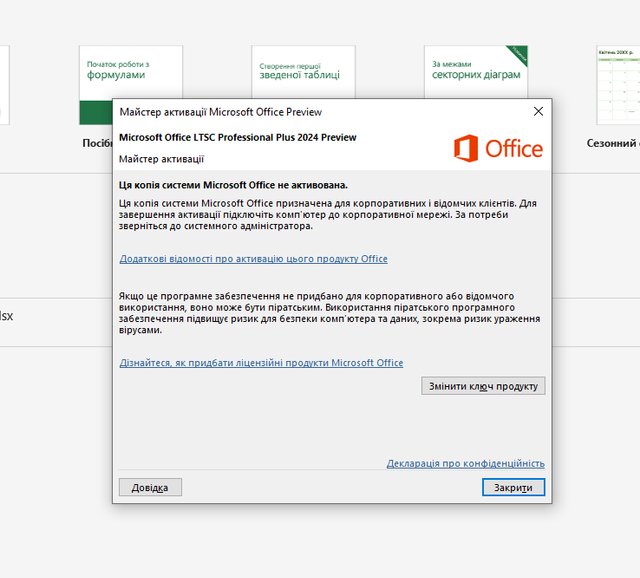Close the Office activation wizard dialog
The image size is (640, 578).
(538, 111)
